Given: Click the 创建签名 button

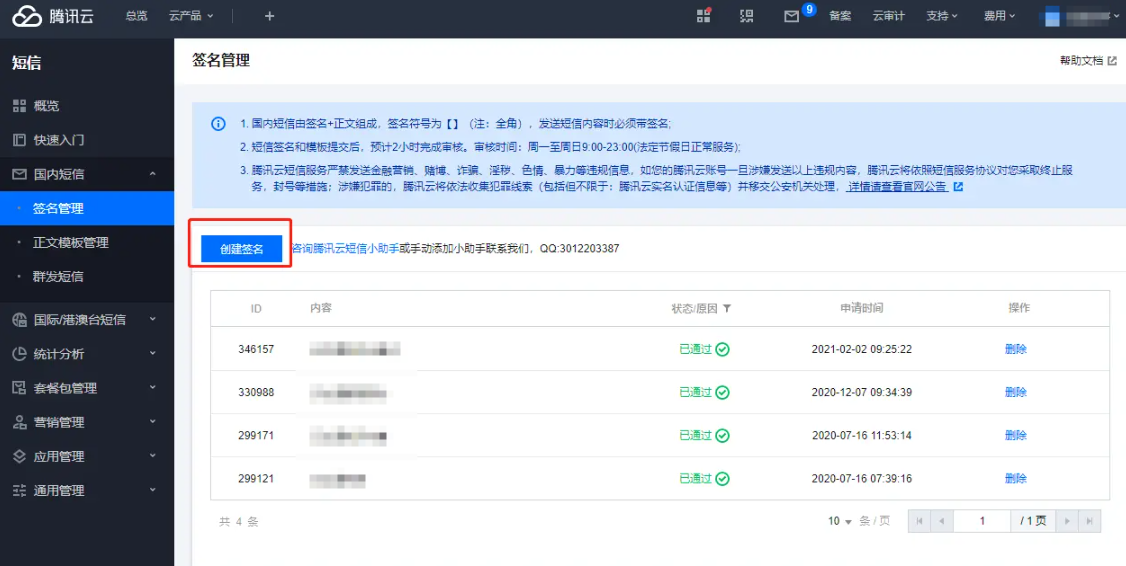Looking at the screenshot, I should (x=241, y=249).
